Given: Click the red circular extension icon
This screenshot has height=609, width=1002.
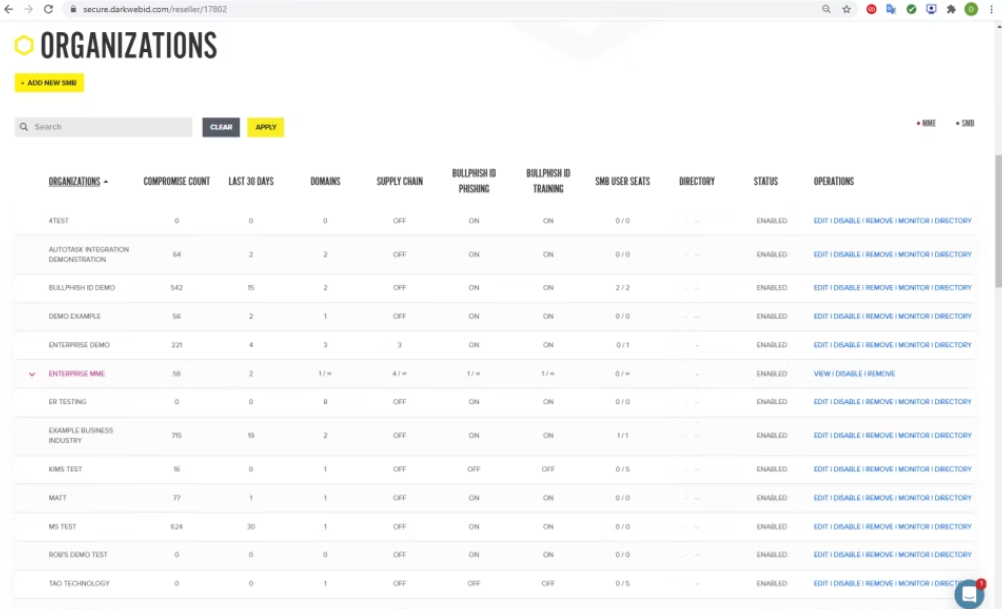Looking at the screenshot, I should [871, 9].
